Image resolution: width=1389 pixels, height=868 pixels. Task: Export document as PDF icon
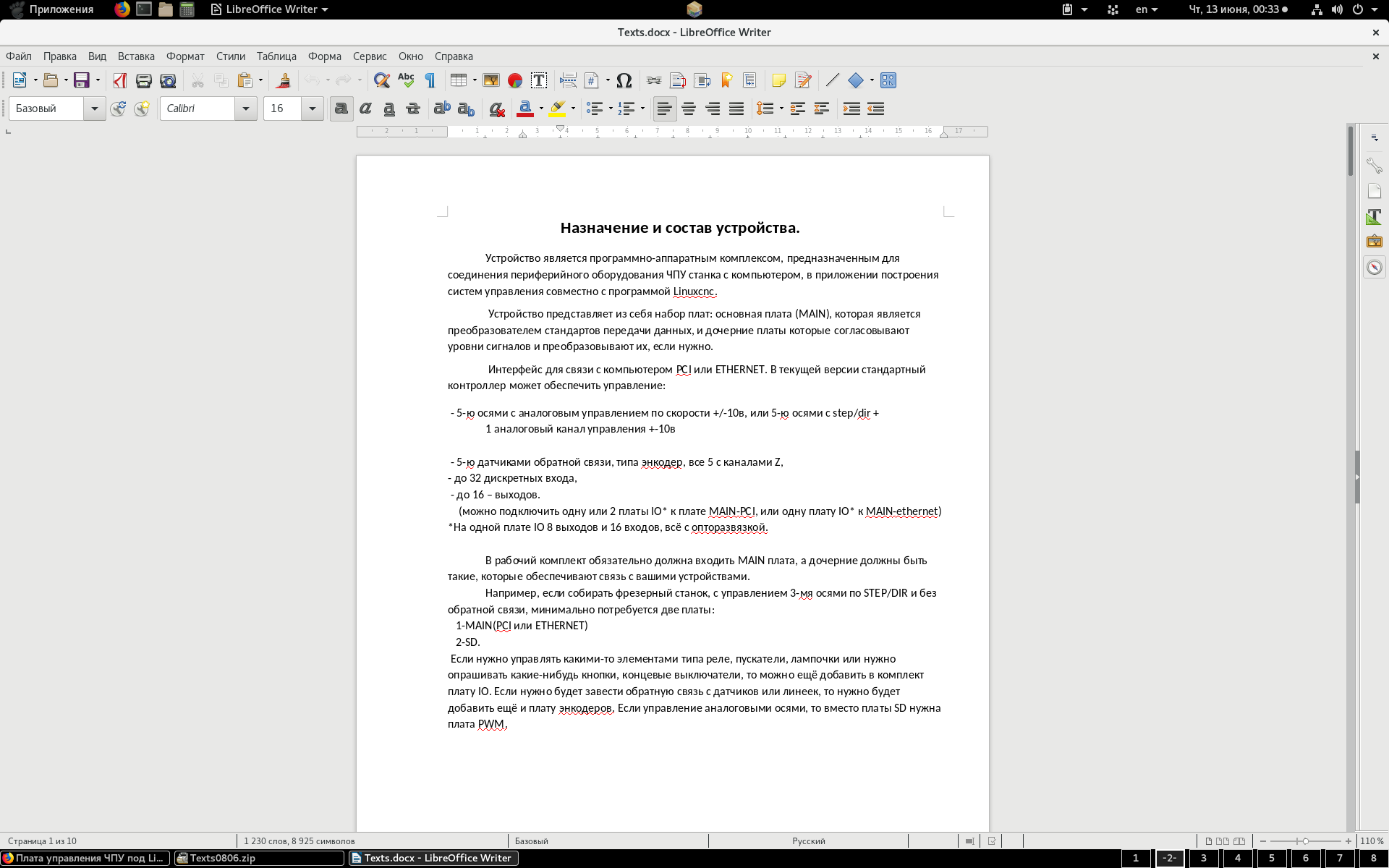120,80
